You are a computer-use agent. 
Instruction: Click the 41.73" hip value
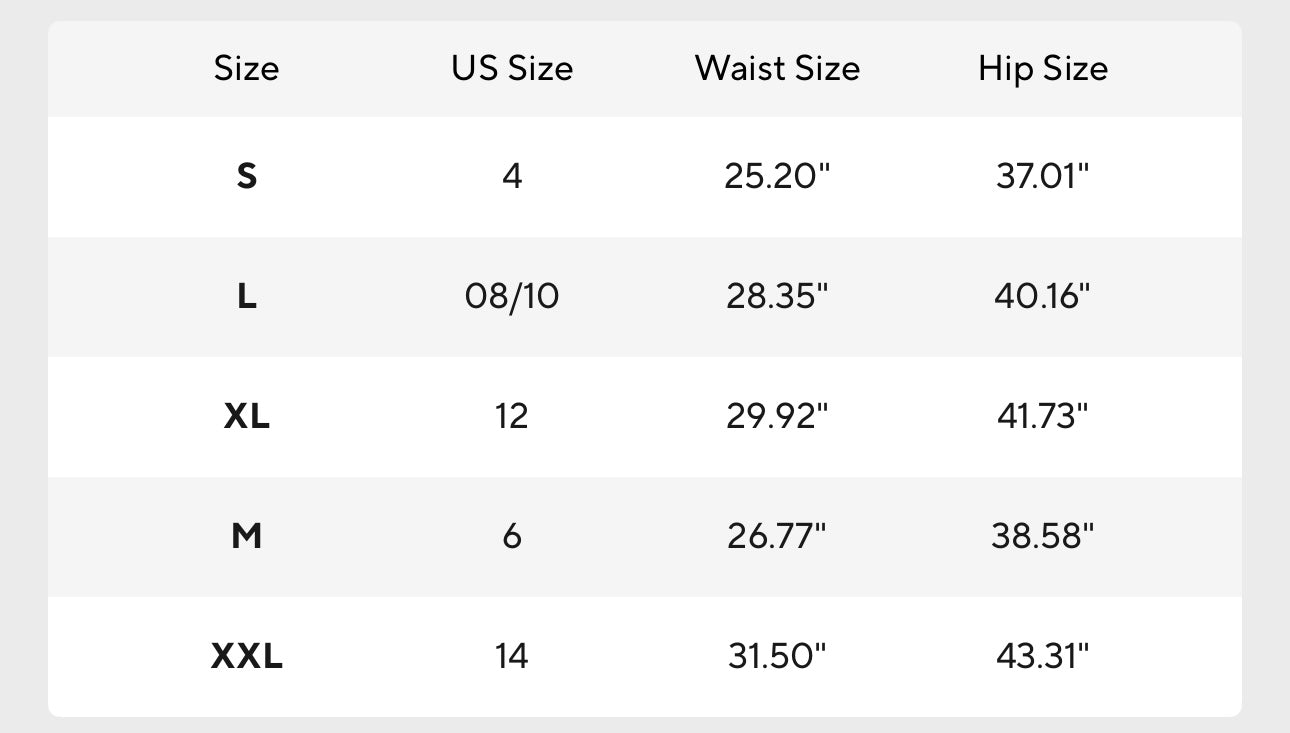1043,416
